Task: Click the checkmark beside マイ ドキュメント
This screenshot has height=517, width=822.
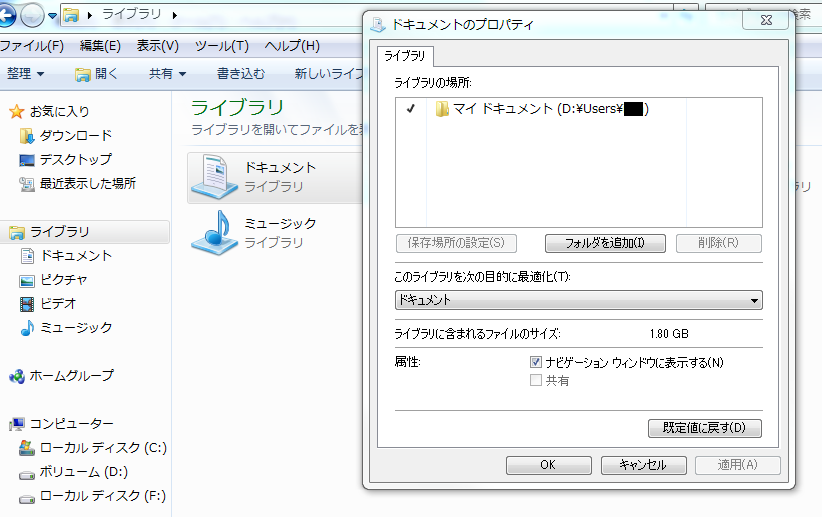Action: tap(410, 109)
